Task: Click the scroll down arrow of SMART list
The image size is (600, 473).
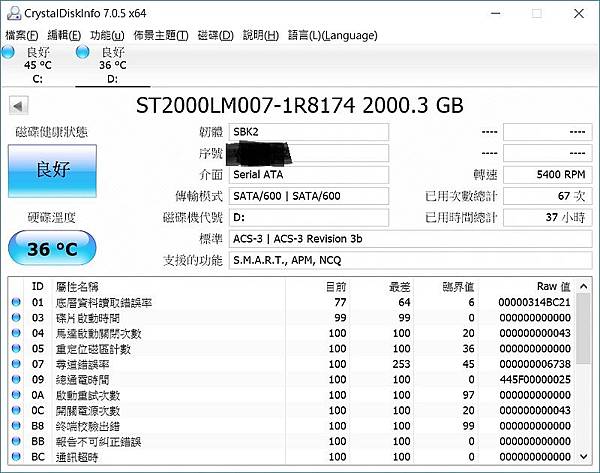Action: 584,456
